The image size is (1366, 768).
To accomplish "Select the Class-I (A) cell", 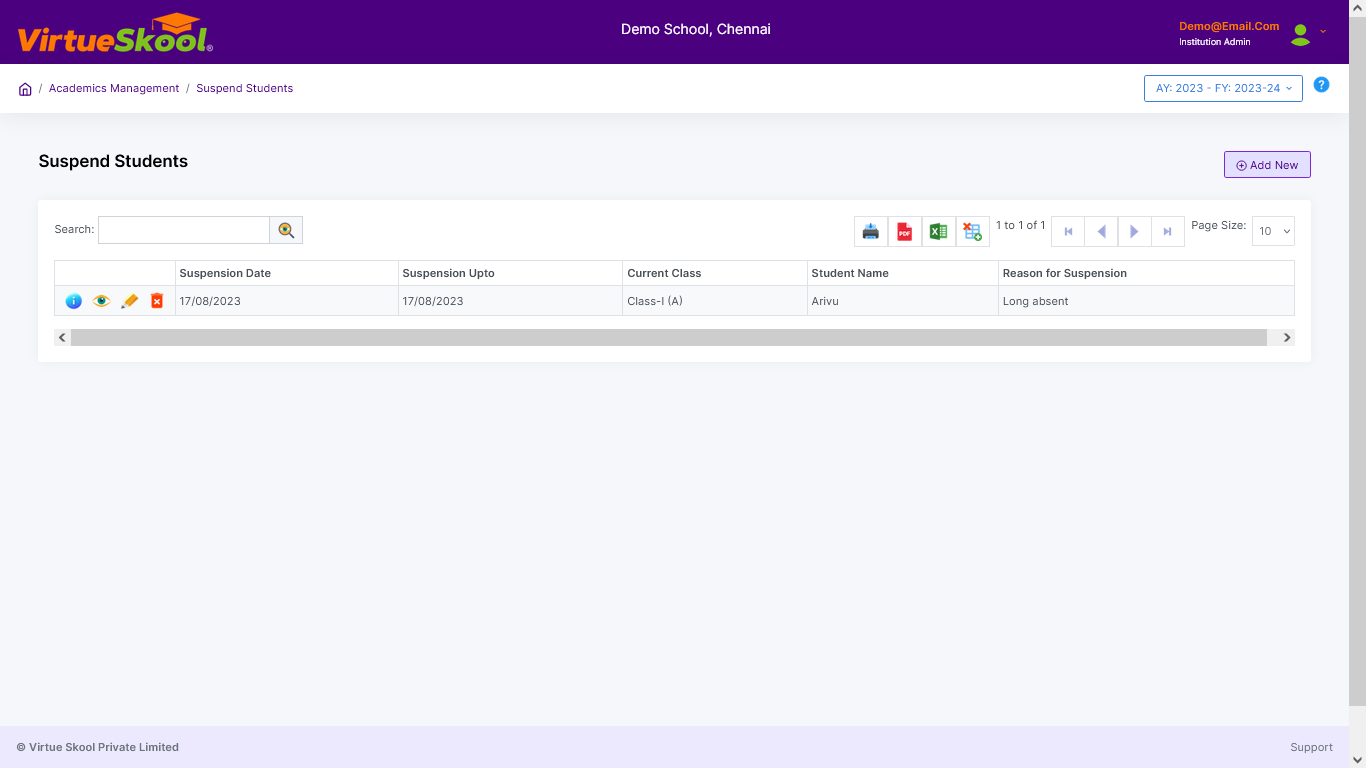I will (715, 301).
